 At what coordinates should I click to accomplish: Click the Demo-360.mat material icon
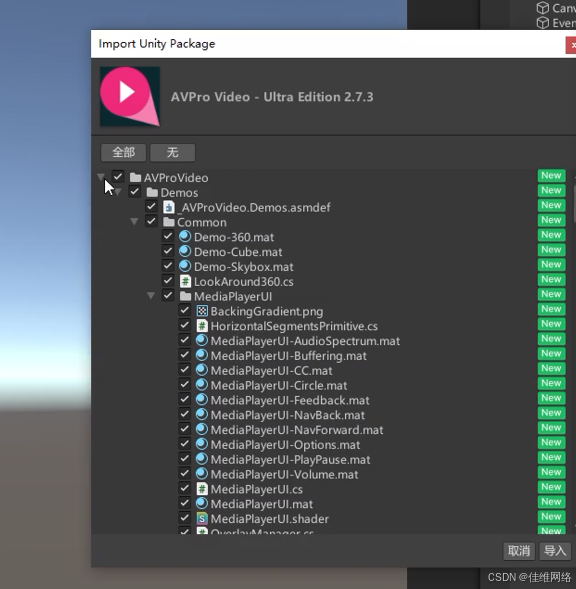185,237
